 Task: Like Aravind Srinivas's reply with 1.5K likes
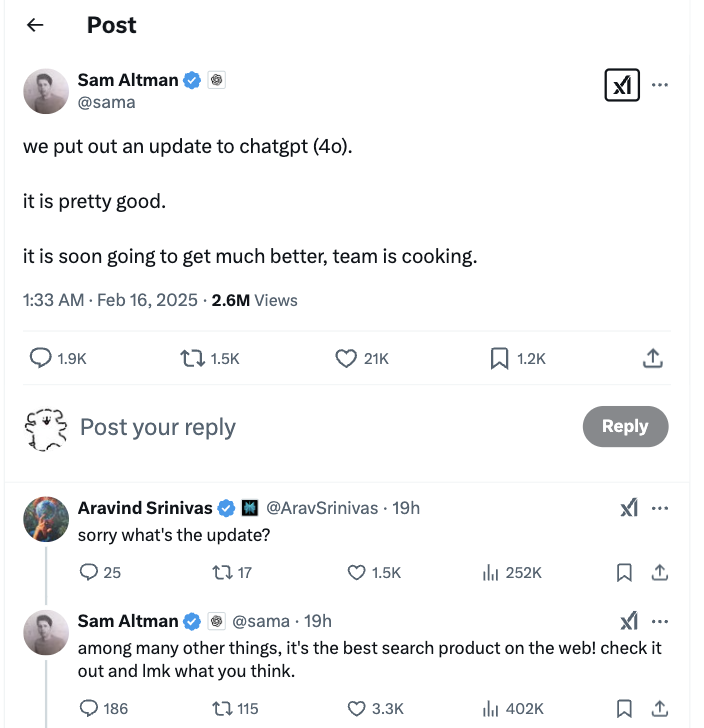click(357, 572)
